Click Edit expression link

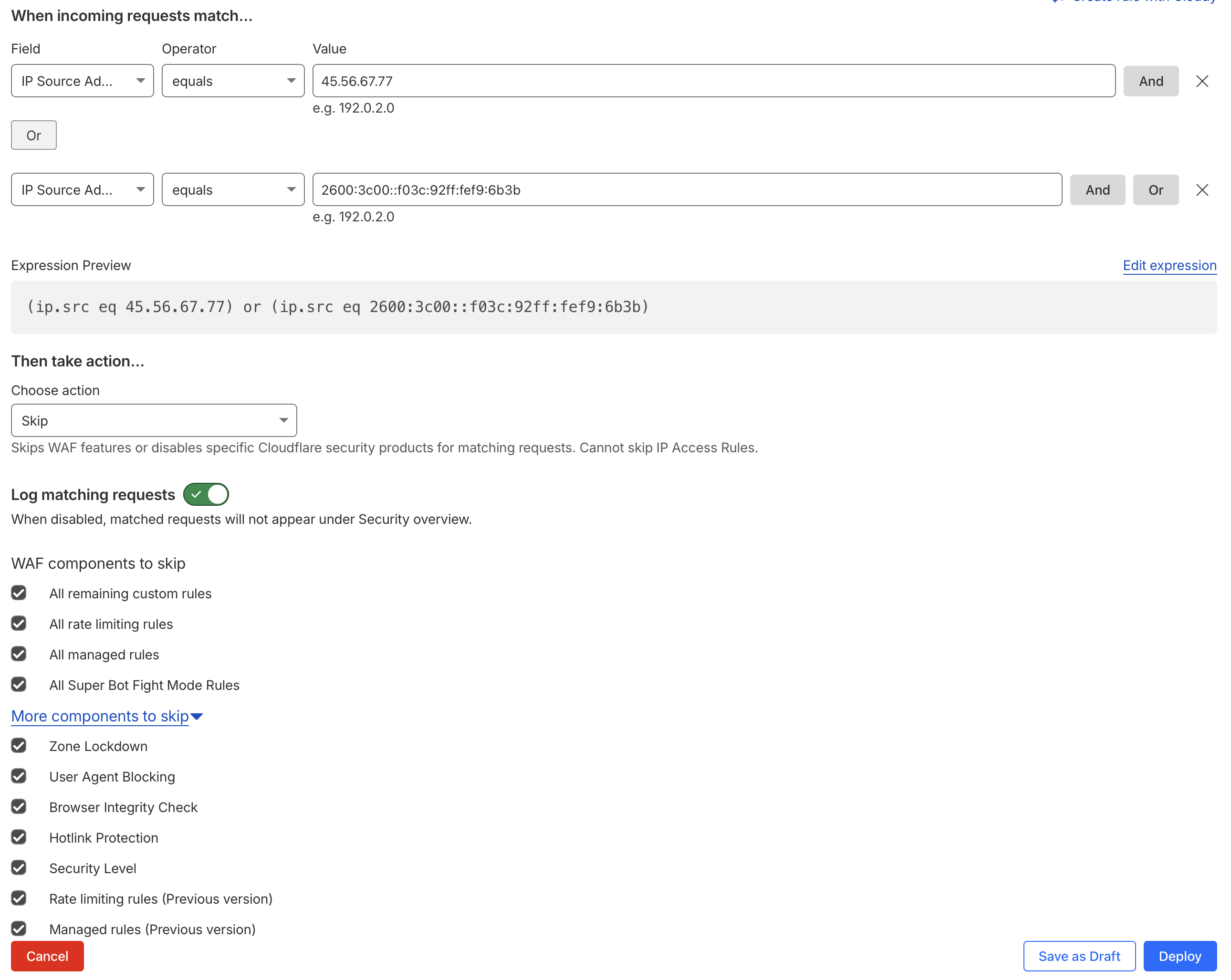click(1169, 266)
